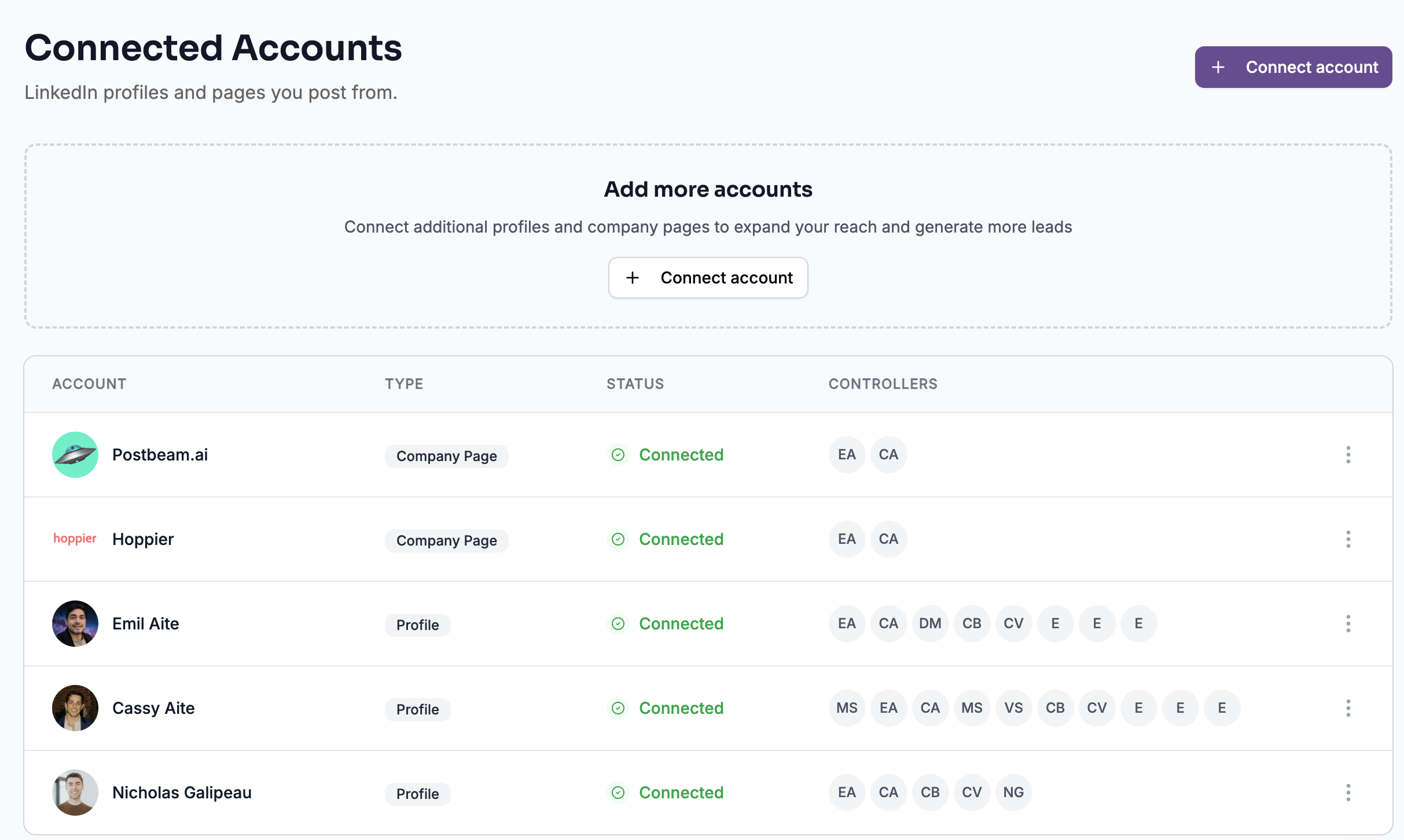Click the Hoppier logo icon
The height and width of the screenshot is (840, 1404).
(75, 539)
